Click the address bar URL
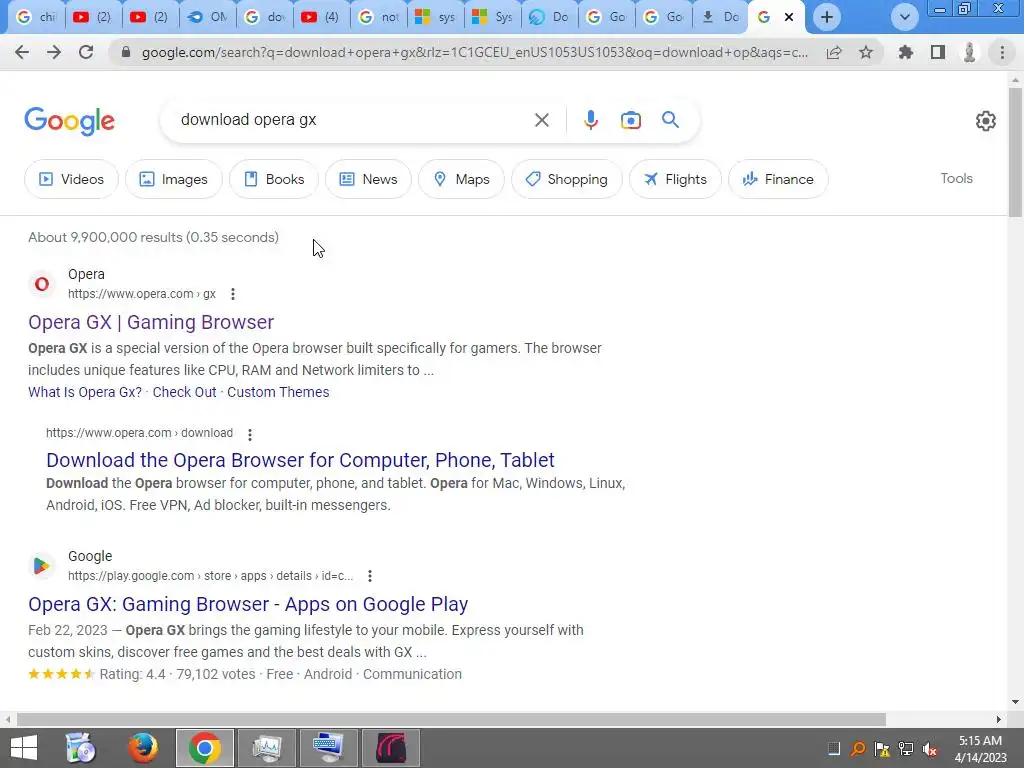Viewport: 1024px width, 768px height. coord(475,52)
